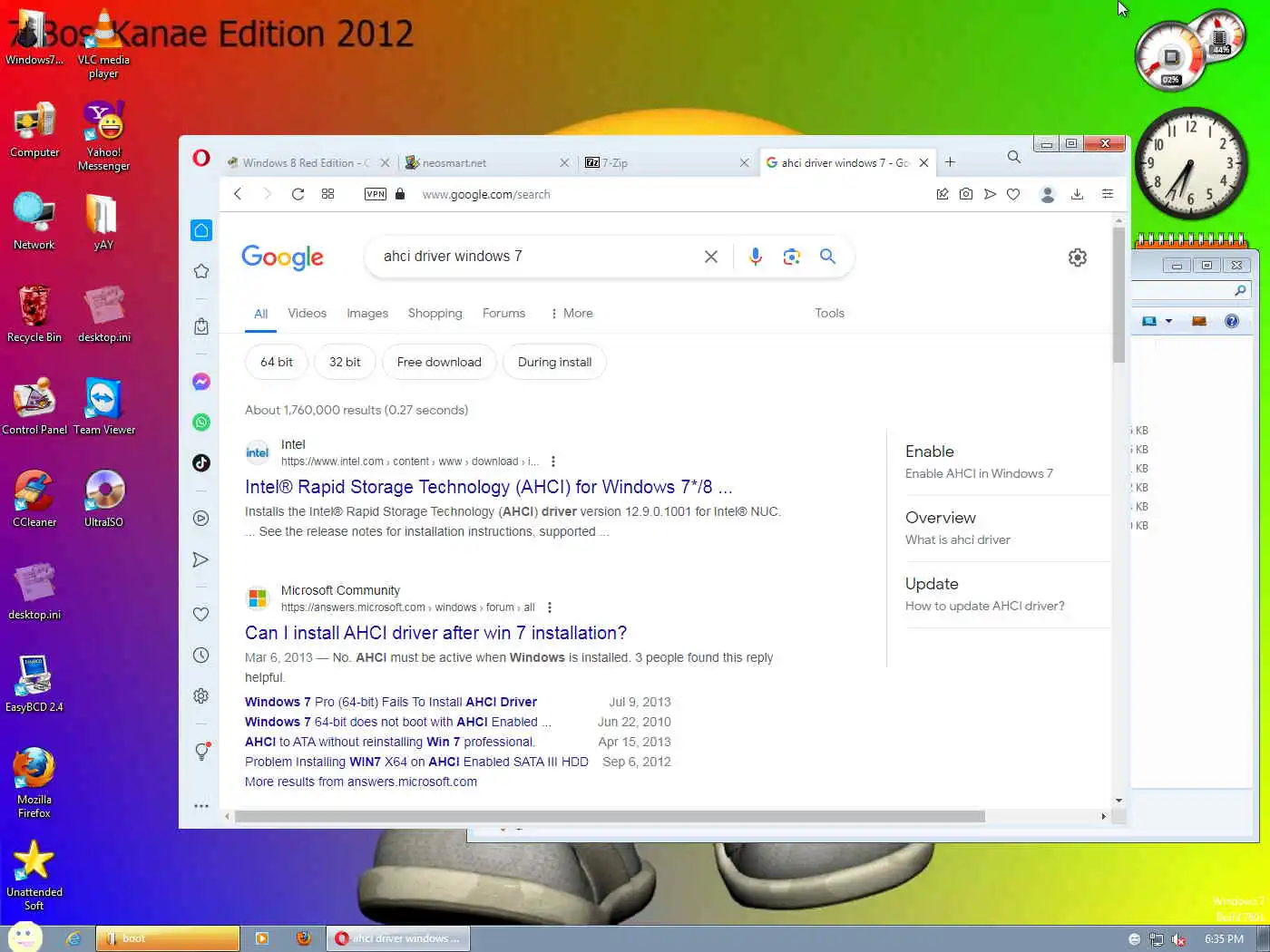Click the vertical scrollbar thumb in browser

1119,295
